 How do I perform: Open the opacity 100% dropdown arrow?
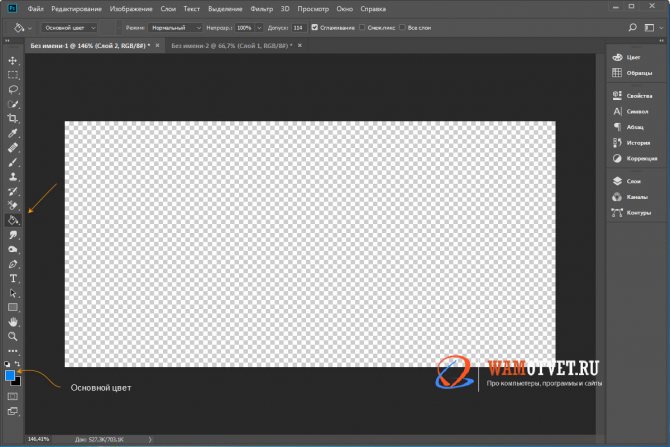click(x=259, y=28)
